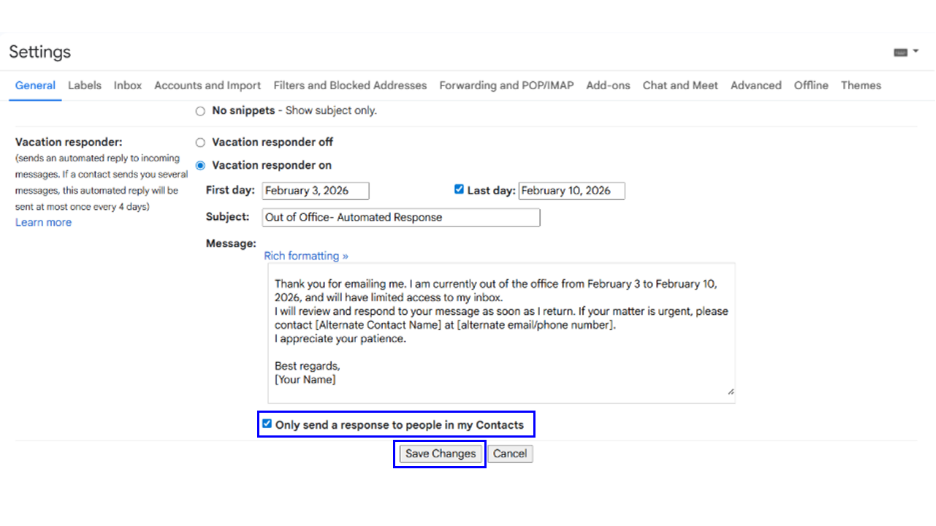Select Forwarding and POP/IMAP tab
Viewport: 936px width, 526px height.
(x=506, y=86)
